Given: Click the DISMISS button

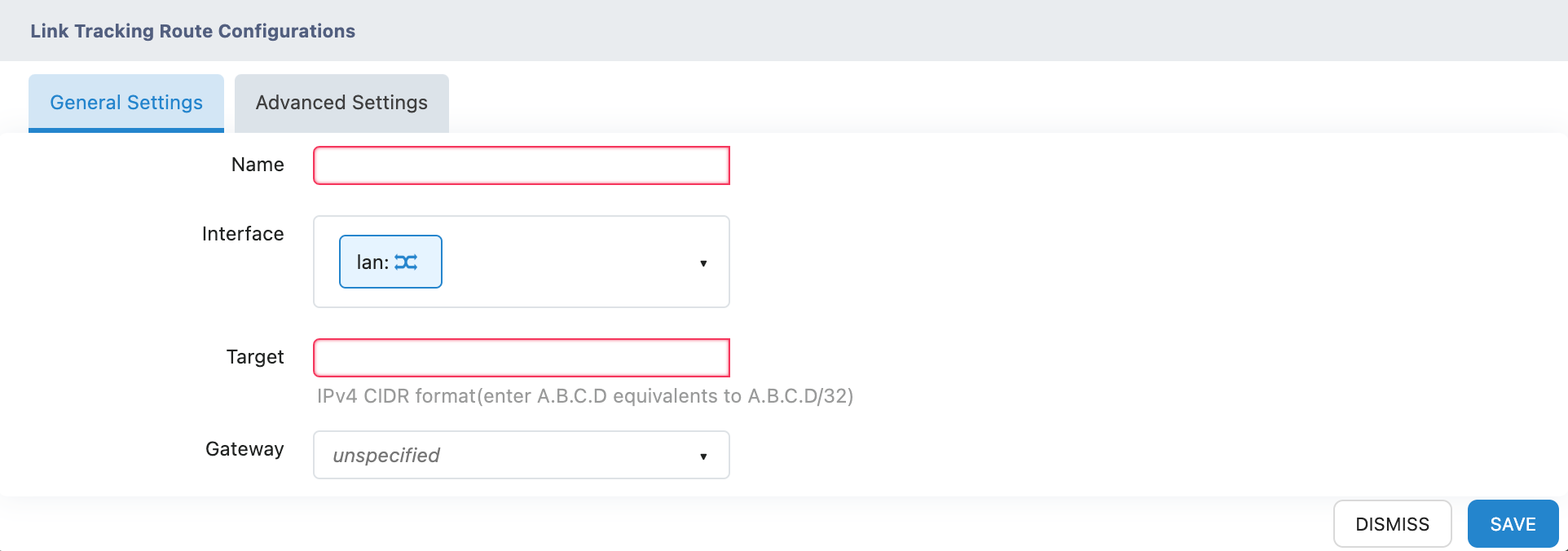Looking at the screenshot, I should (1392, 524).
